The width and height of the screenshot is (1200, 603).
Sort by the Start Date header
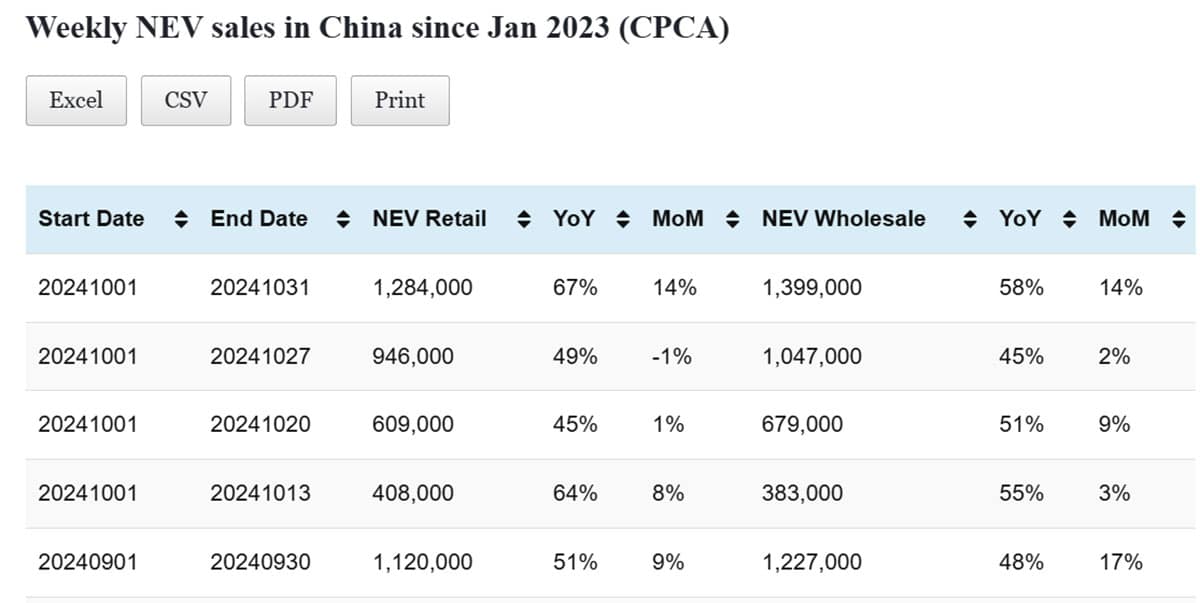[91, 219]
